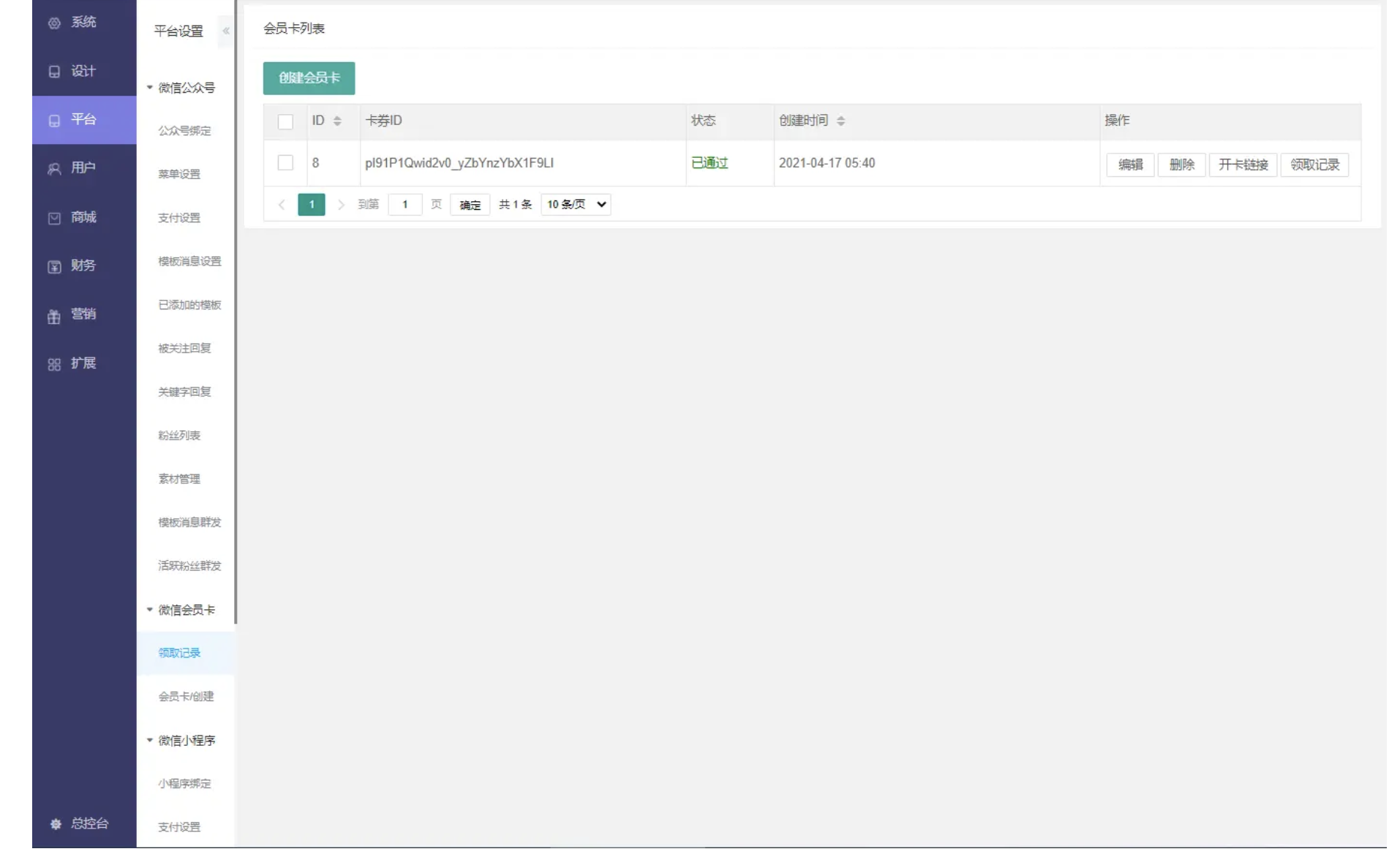The height and width of the screenshot is (857, 1400).
Task: Click the 商城 shop icon
Action: pos(54,218)
